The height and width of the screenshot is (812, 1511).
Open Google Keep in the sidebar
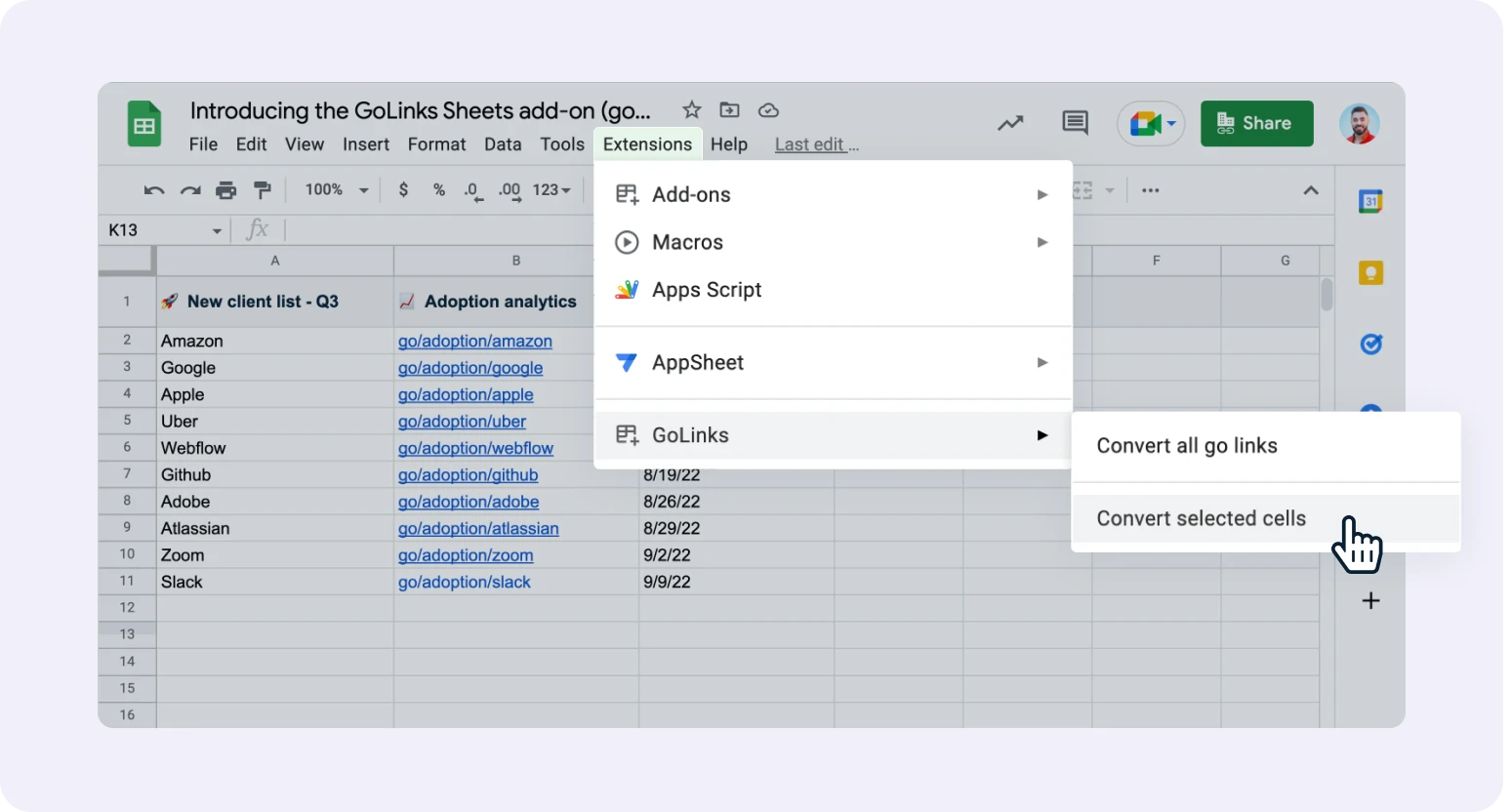coord(1370,273)
